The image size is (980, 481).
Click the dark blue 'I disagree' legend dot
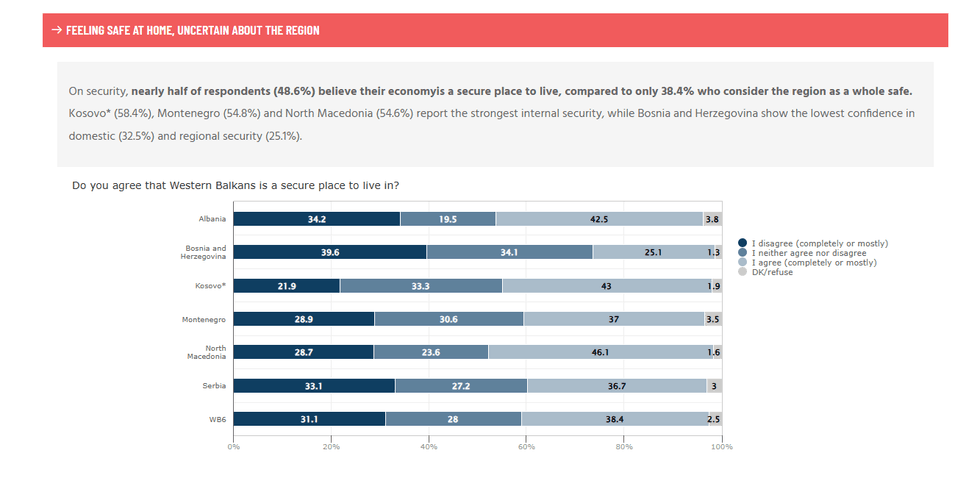742,243
